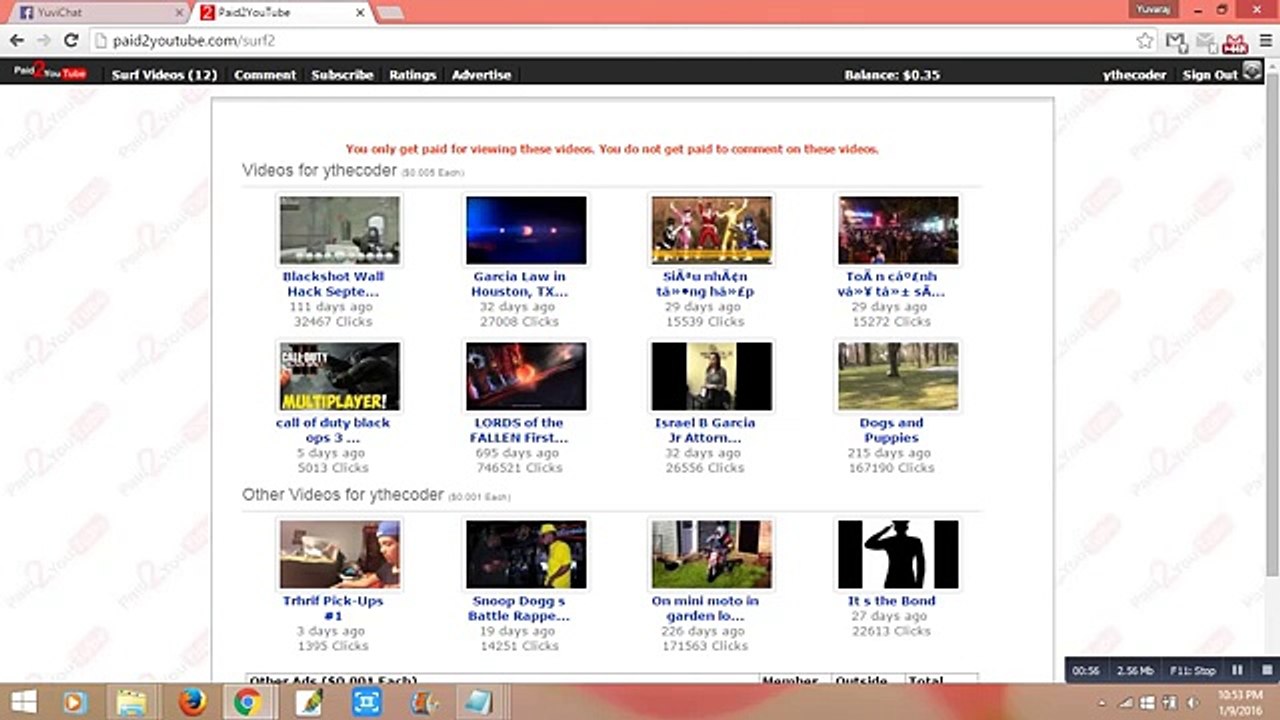Image resolution: width=1280 pixels, height=720 pixels.
Task: Show hidden system tray icons
Action: pyautogui.click(x=1101, y=702)
